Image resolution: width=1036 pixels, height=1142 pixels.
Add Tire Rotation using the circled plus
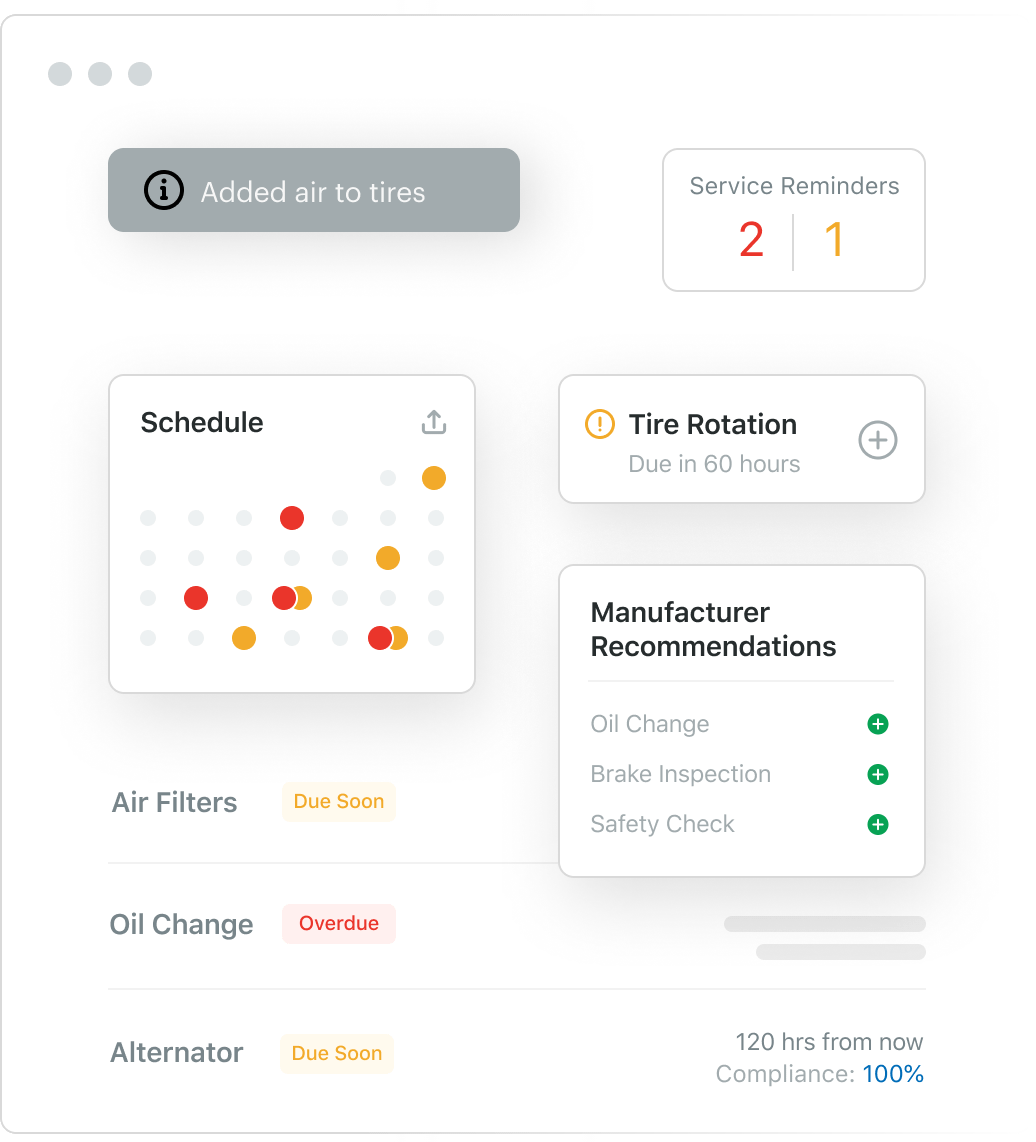(x=877, y=440)
